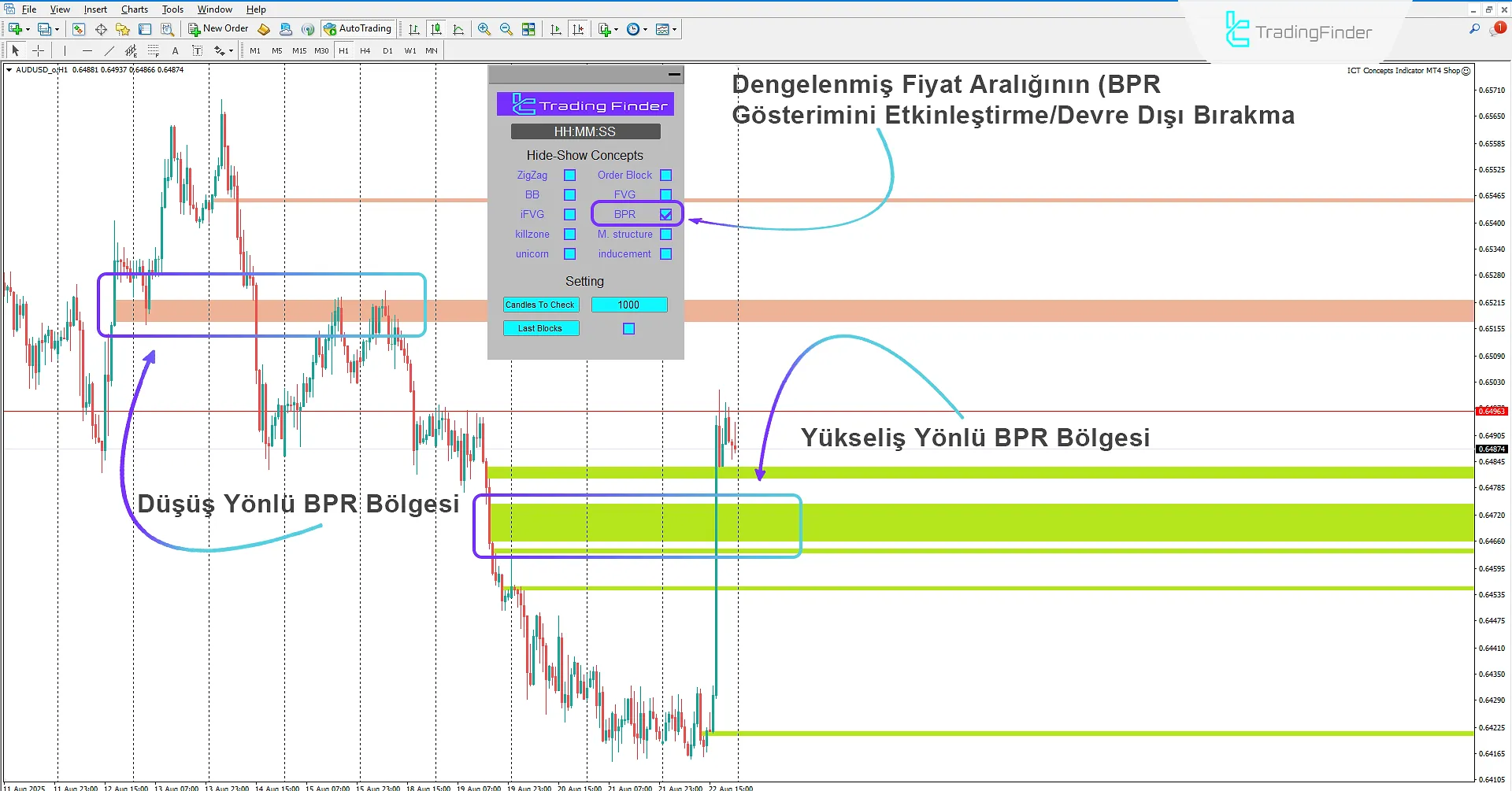This screenshot has width=1512, height=791.
Task: Expand the chart templates dropdown
Action: click(674, 30)
